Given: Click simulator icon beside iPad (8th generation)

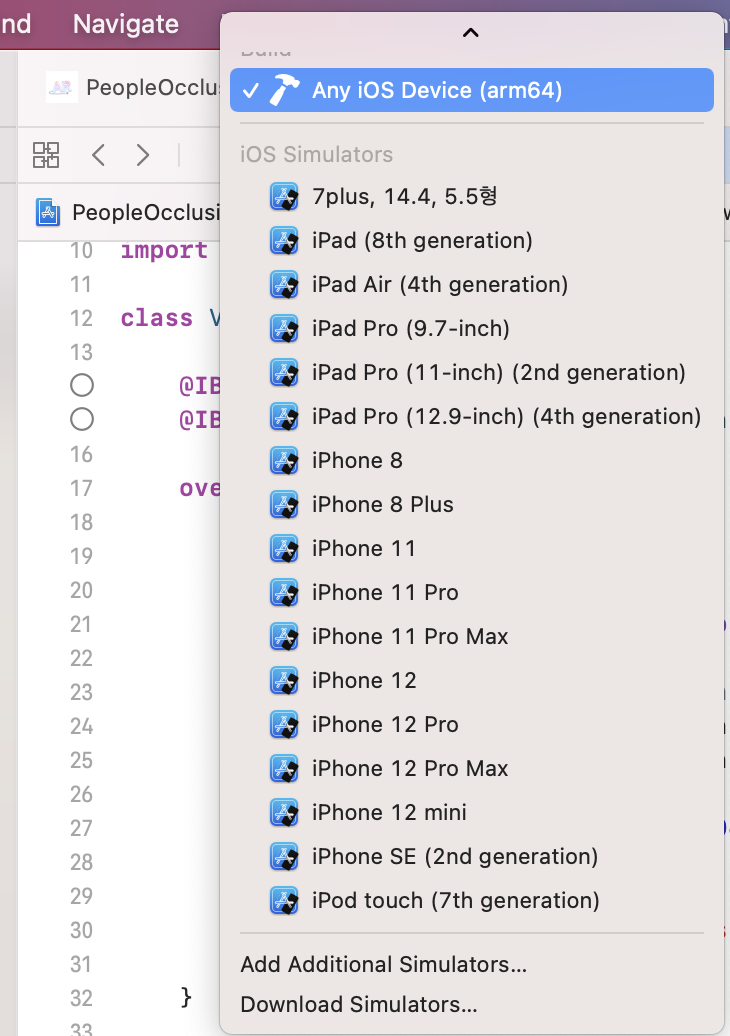Looking at the screenshot, I should pyautogui.click(x=284, y=240).
